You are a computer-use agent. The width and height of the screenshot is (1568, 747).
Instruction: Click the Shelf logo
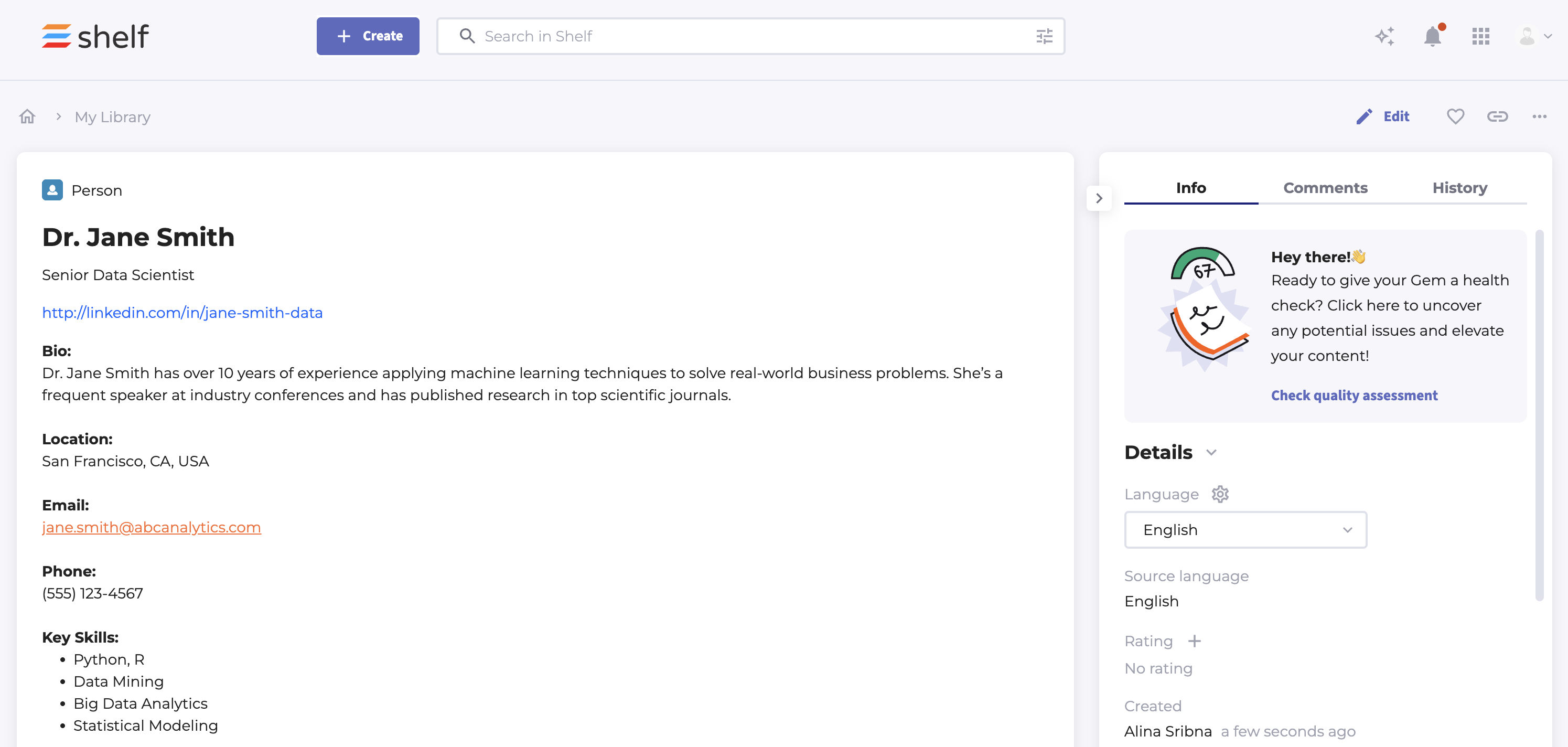pyautogui.click(x=95, y=37)
